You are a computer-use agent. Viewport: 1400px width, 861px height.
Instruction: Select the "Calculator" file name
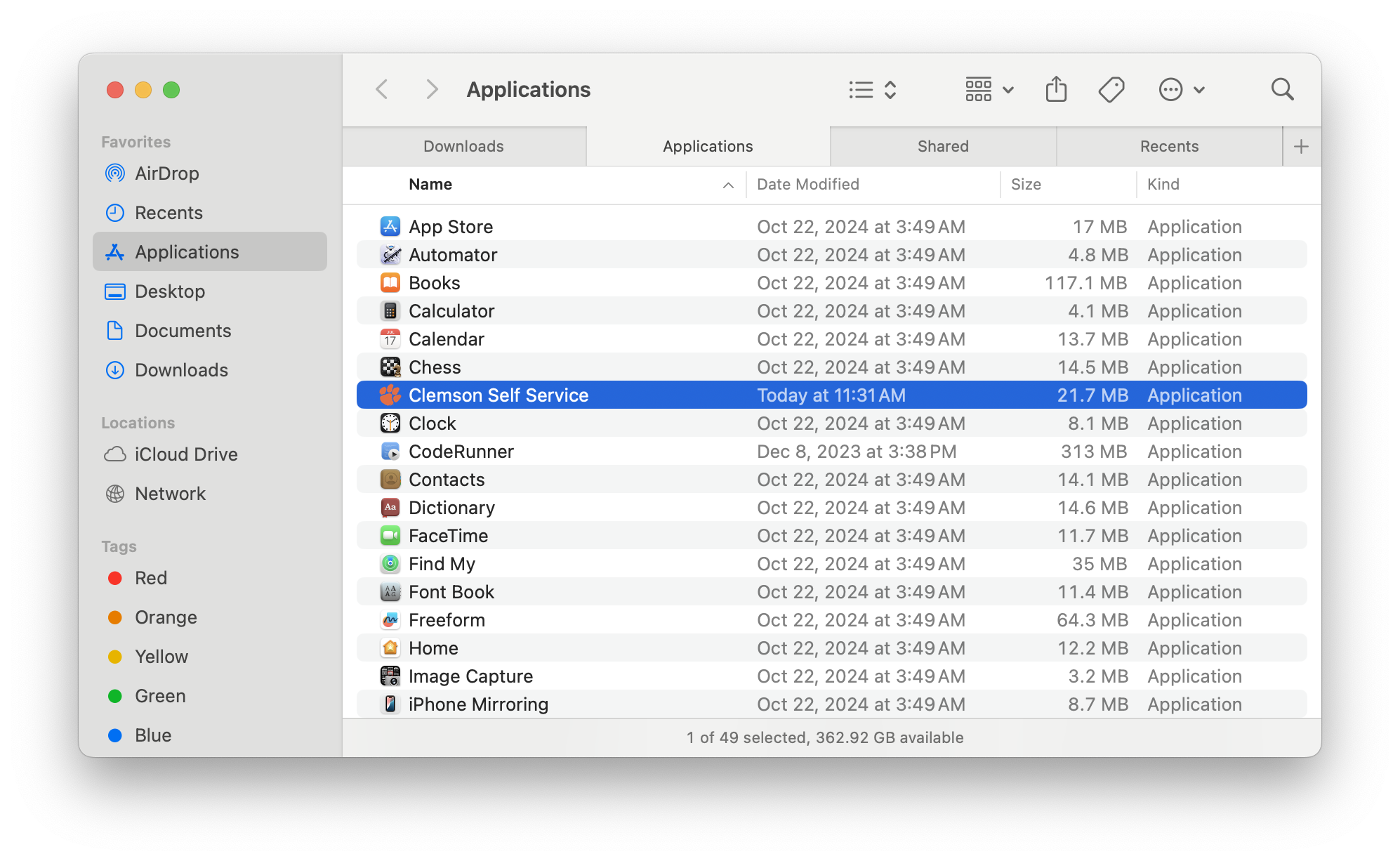tap(451, 310)
